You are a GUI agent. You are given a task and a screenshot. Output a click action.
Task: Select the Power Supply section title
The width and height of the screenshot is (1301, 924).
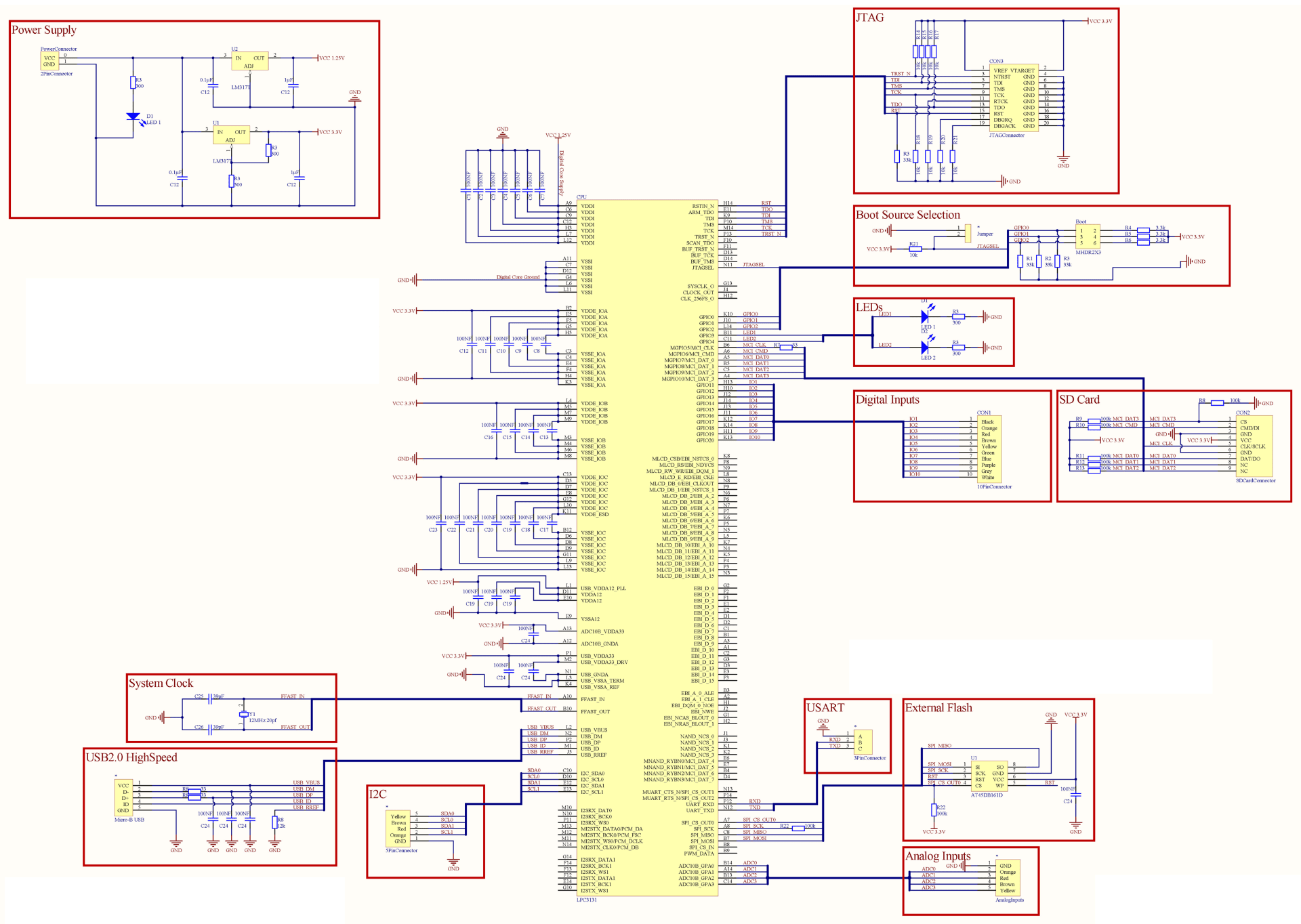point(44,30)
